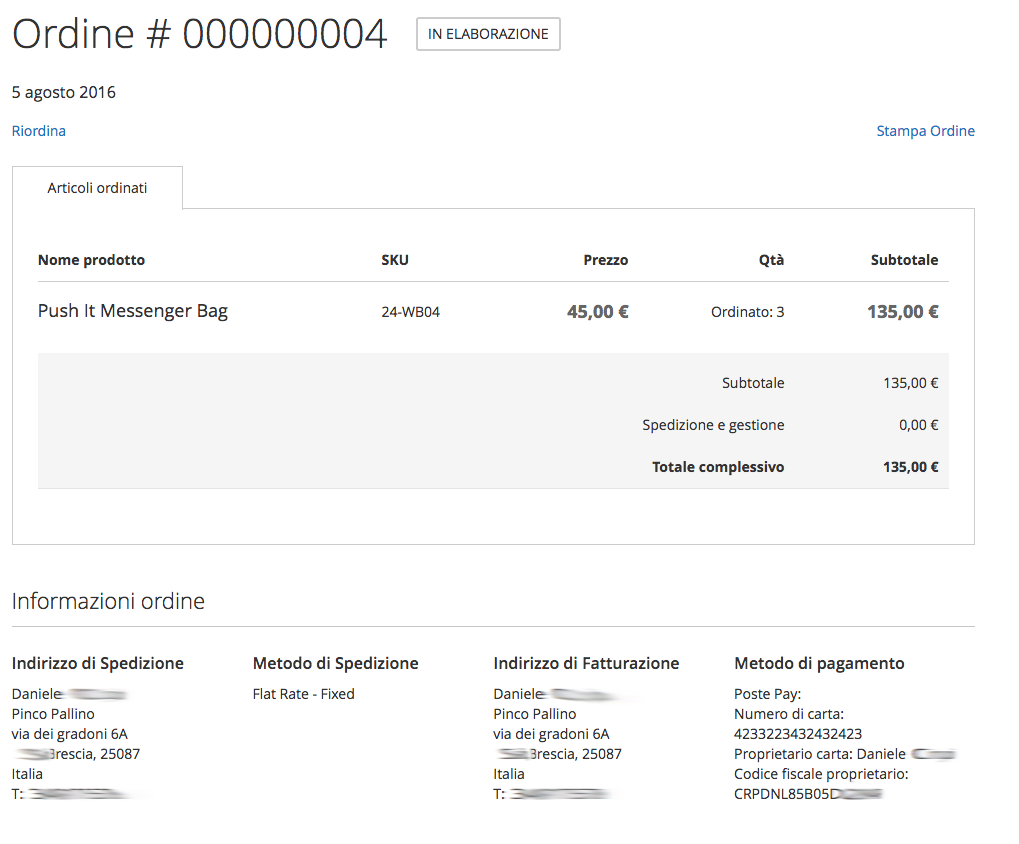
Task: Click the Poste Pay: label
Action: click(x=767, y=694)
